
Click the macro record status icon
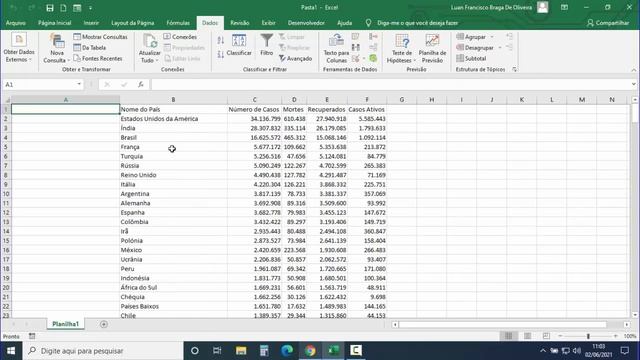click(x=32, y=336)
